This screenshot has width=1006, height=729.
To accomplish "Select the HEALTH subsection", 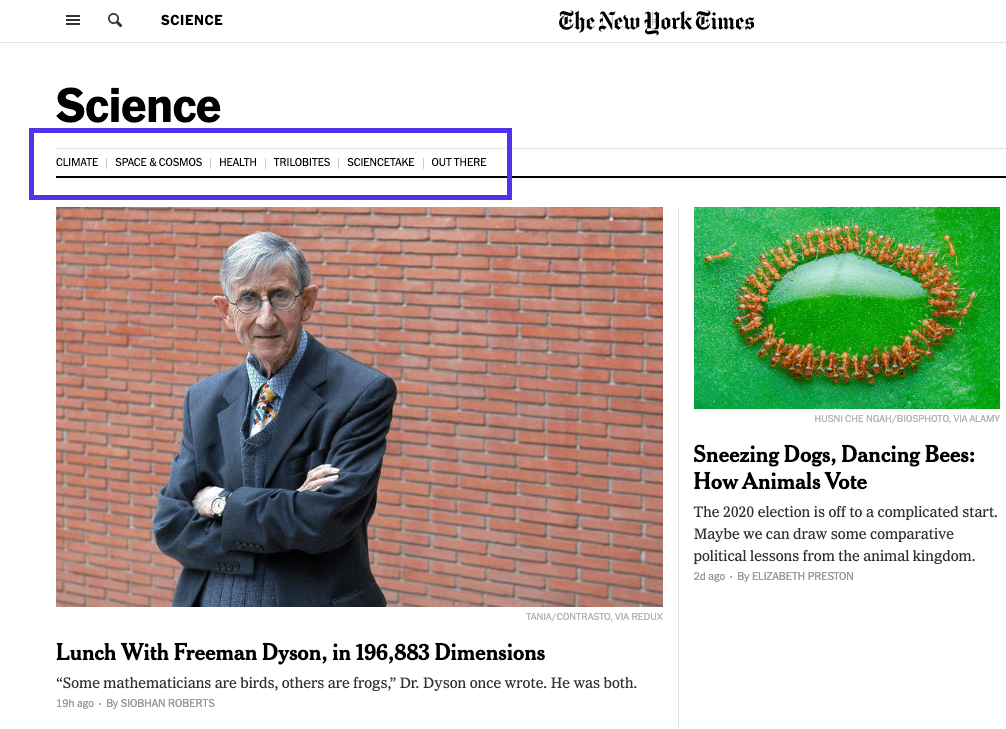I will tap(237, 162).
